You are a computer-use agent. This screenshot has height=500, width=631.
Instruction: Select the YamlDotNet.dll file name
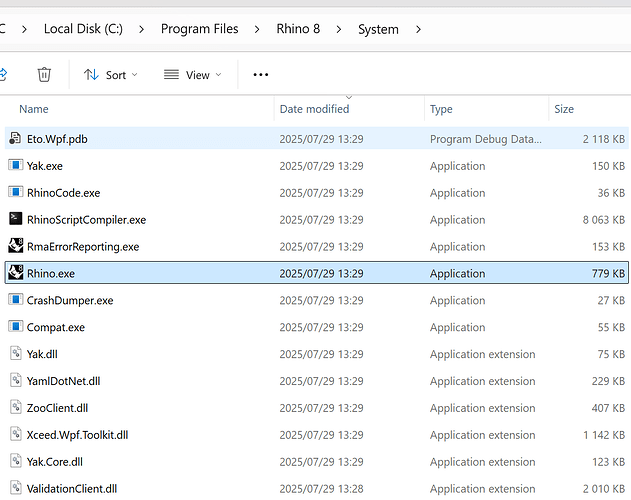[x=64, y=381]
